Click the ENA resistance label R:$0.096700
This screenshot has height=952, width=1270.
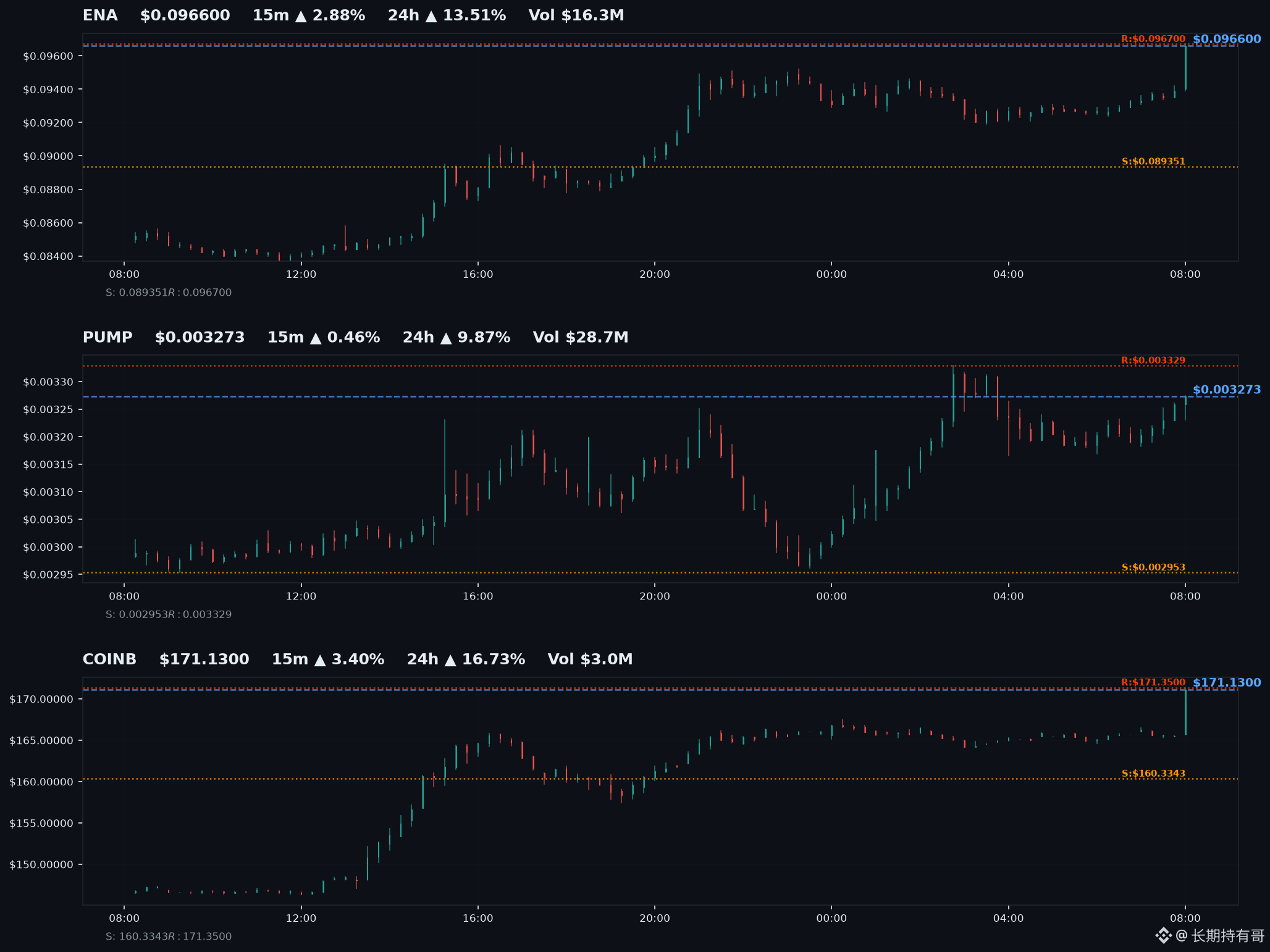pos(1153,39)
